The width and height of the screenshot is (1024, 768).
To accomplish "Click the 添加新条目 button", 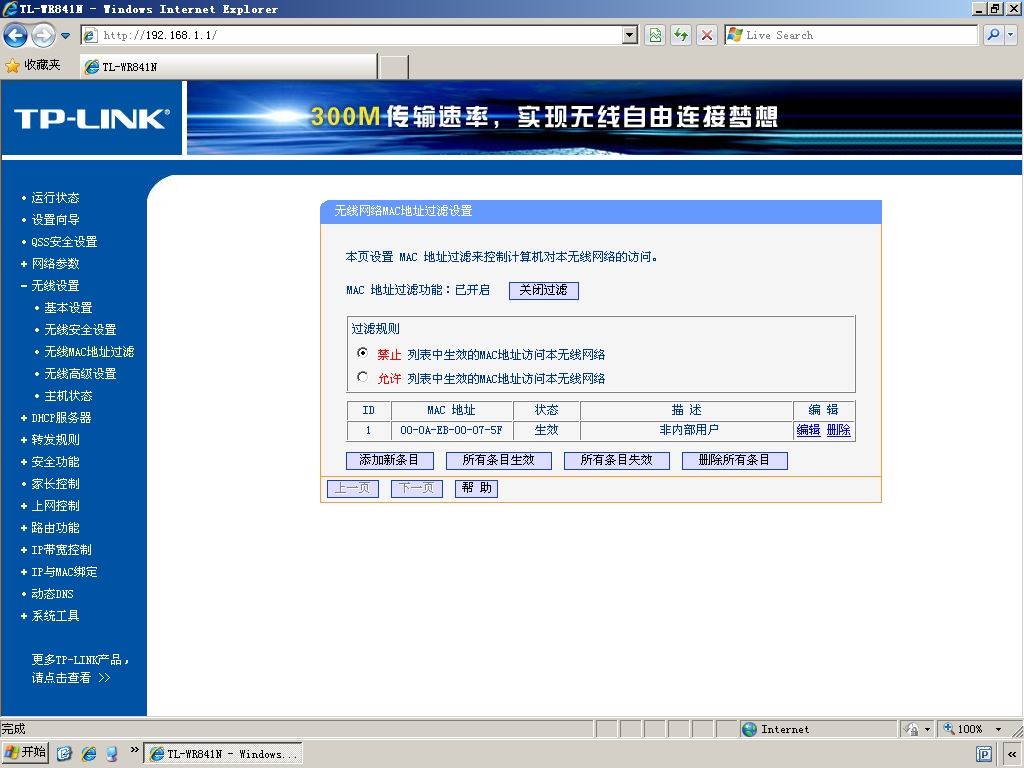I will pyautogui.click(x=389, y=460).
